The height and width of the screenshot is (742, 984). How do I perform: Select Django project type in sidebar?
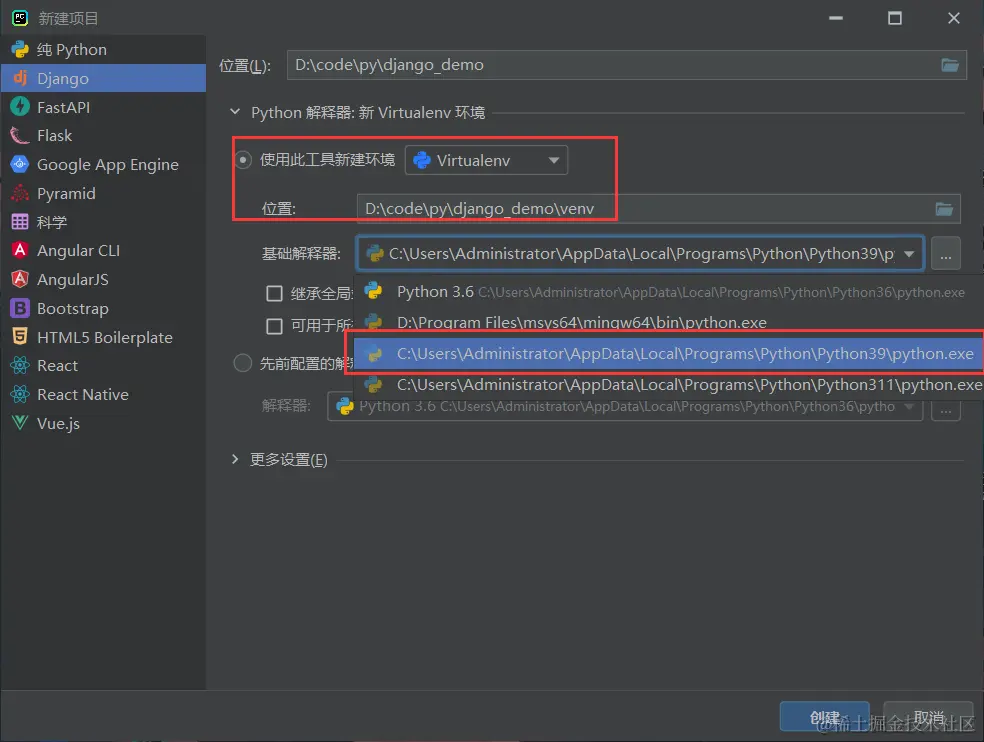[103, 78]
